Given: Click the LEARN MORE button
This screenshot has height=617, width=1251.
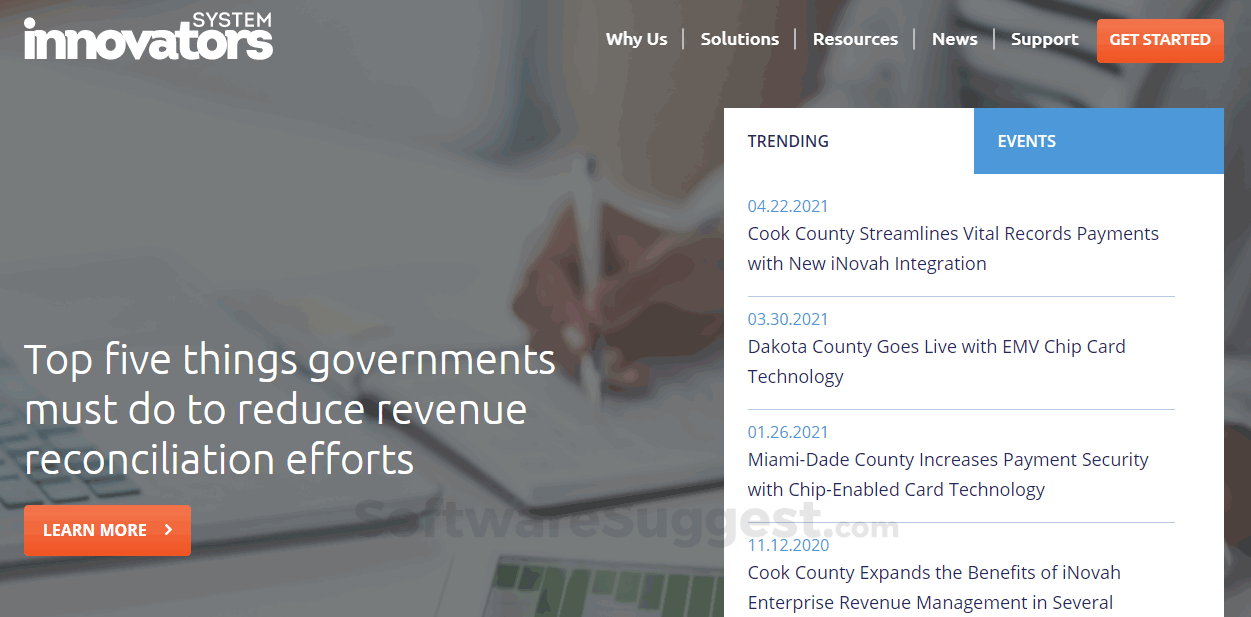Looking at the screenshot, I should (107, 530).
